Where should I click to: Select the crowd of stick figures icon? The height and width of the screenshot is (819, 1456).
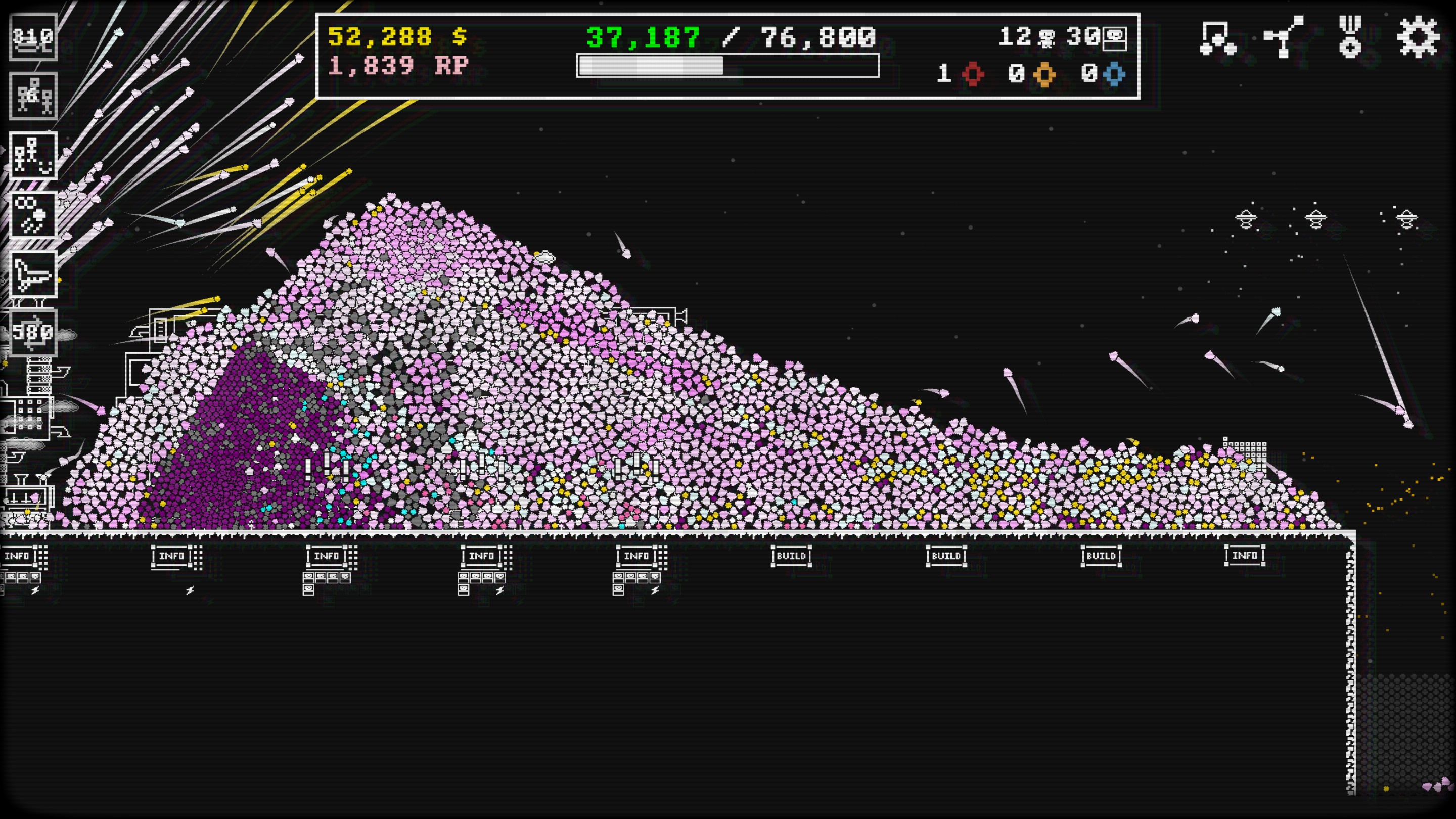coord(33,96)
